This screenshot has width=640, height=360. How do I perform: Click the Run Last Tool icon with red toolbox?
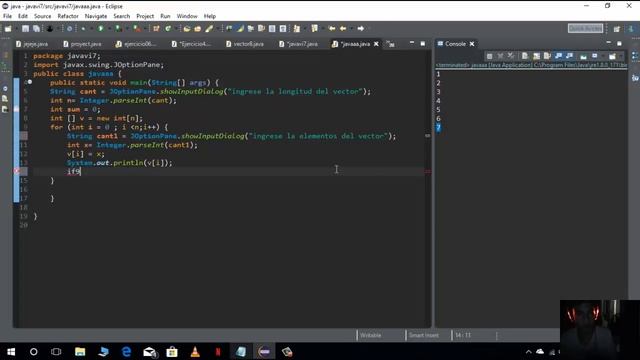pyautogui.click(x=137, y=29)
